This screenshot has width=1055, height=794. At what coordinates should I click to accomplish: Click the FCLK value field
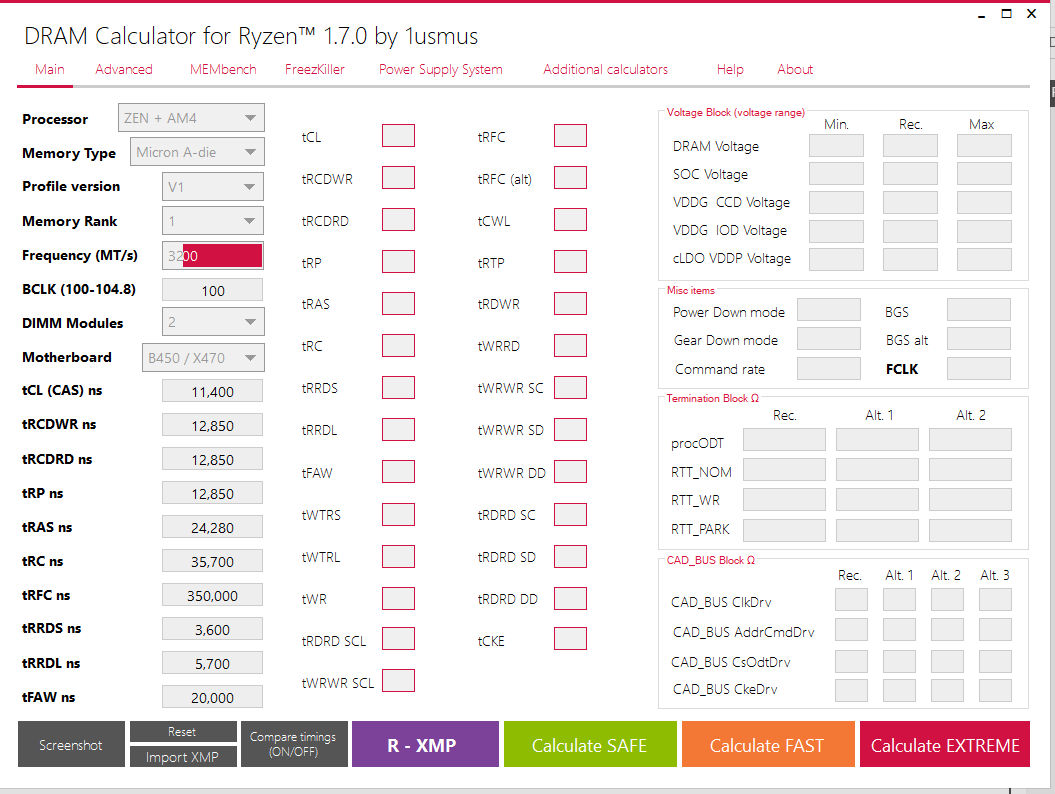pyautogui.click(x=979, y=369)
